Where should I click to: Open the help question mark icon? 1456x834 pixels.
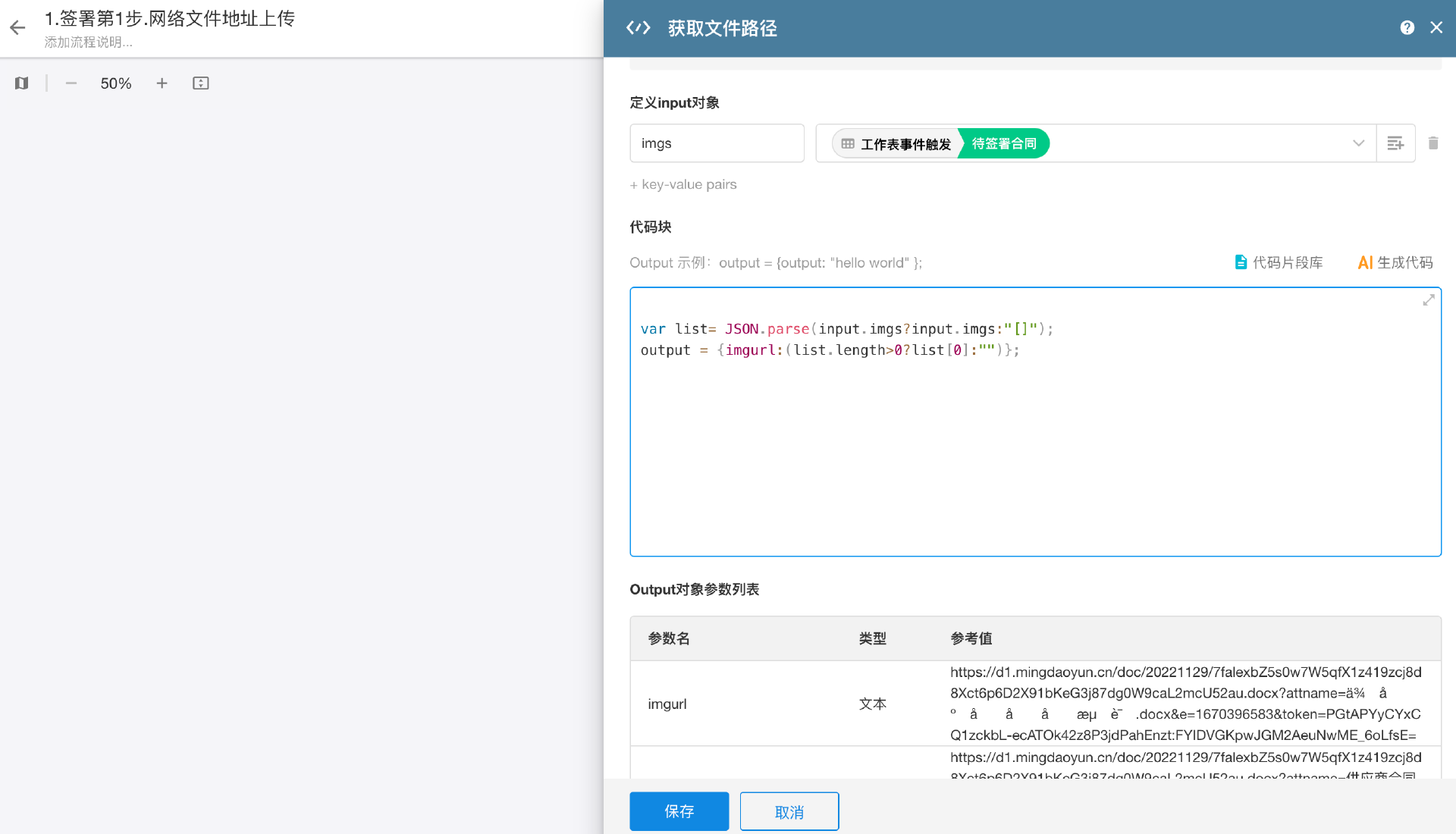(1407, 28)
